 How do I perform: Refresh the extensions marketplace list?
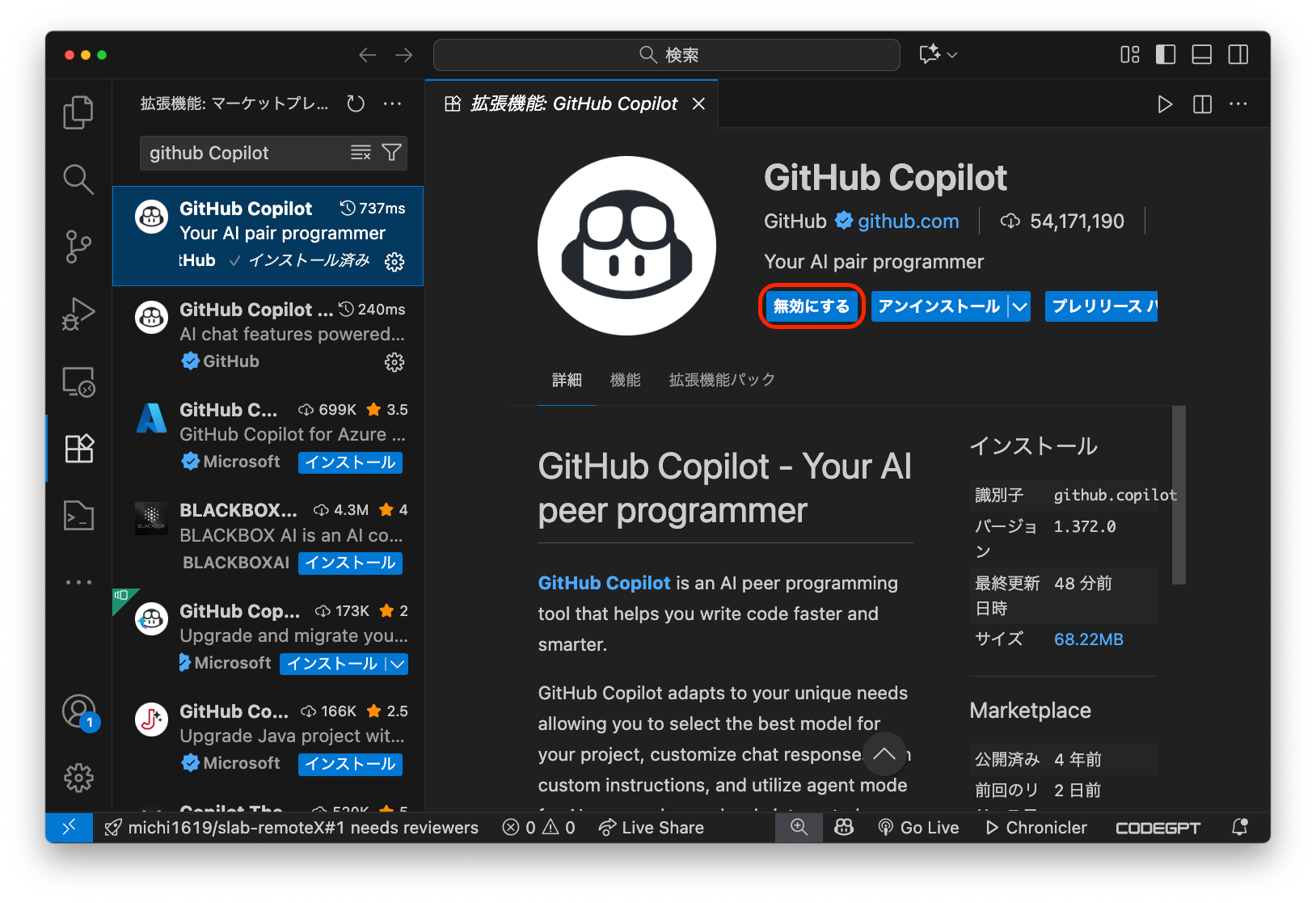click(356, 103)
